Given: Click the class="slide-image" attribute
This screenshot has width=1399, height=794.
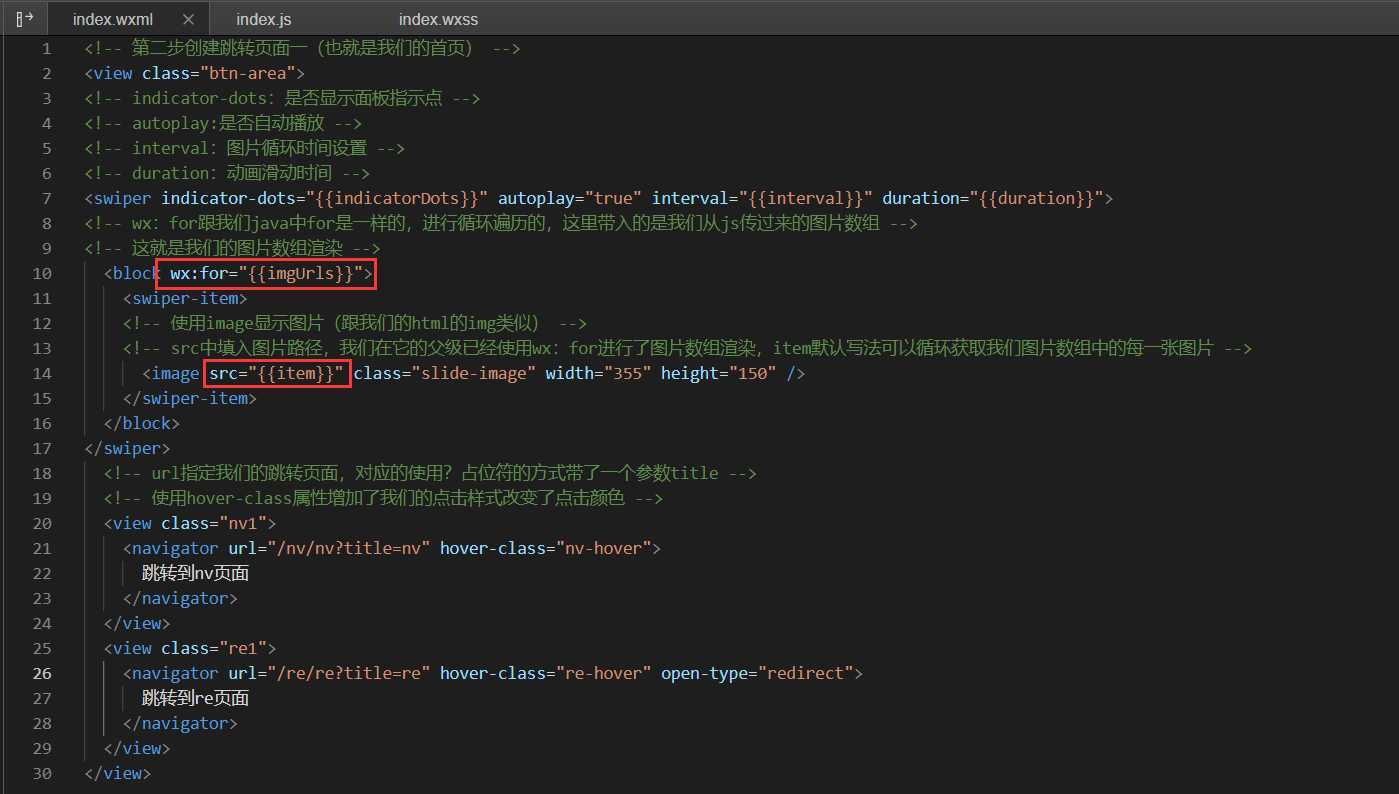Looking at the screenshot, I should pyautogui.click(x=444, y=373).
